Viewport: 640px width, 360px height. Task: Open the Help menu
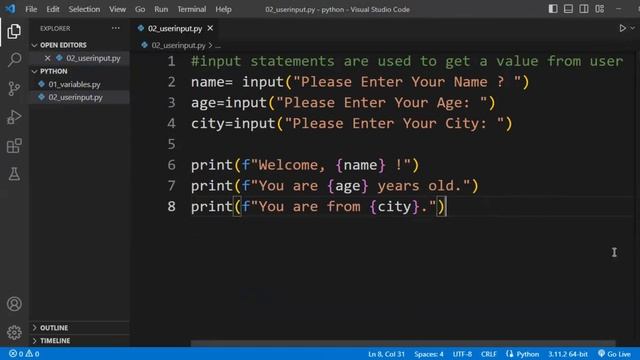pyautogui.click(x=223, y=9)
